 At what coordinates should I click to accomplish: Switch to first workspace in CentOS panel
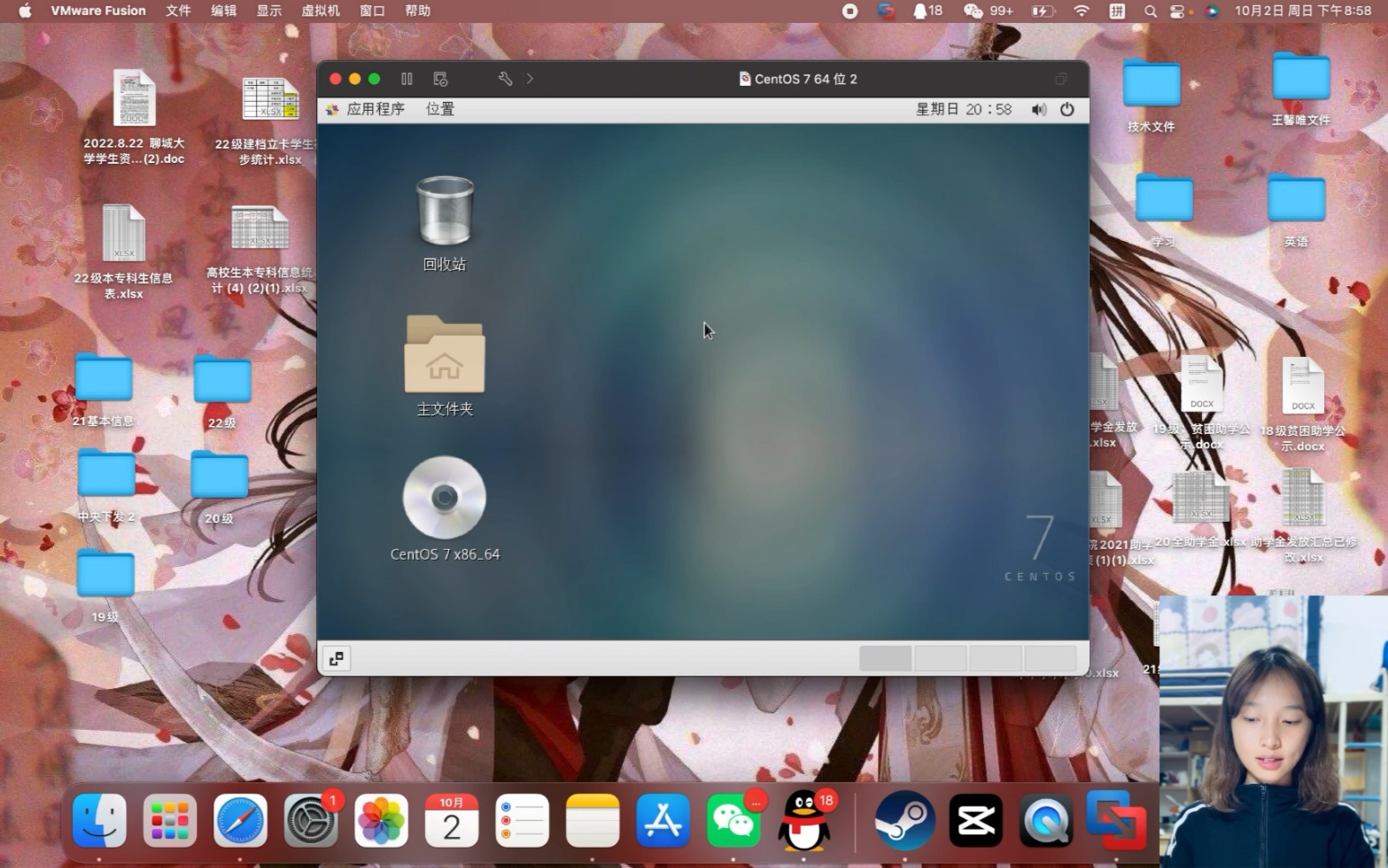tap(885, 658)
